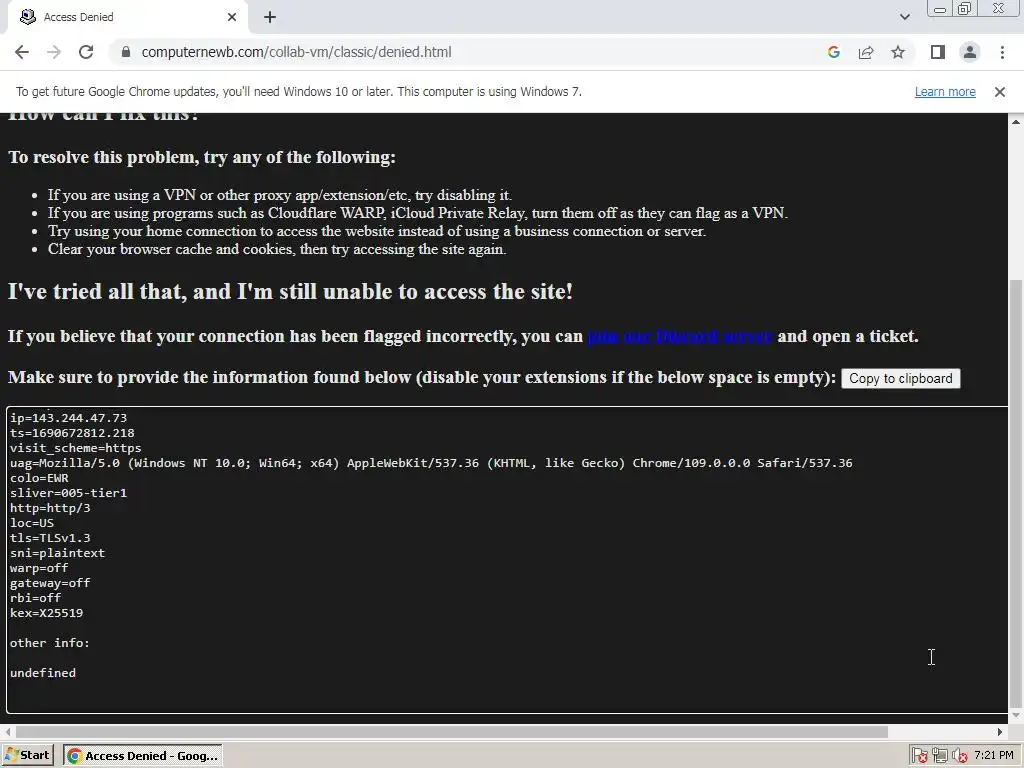Image resolution: width=1024 pixels, height=768 pixels.
Task: Click the Chrome Access Denied taskbar item
Action: tap(143, 756)
